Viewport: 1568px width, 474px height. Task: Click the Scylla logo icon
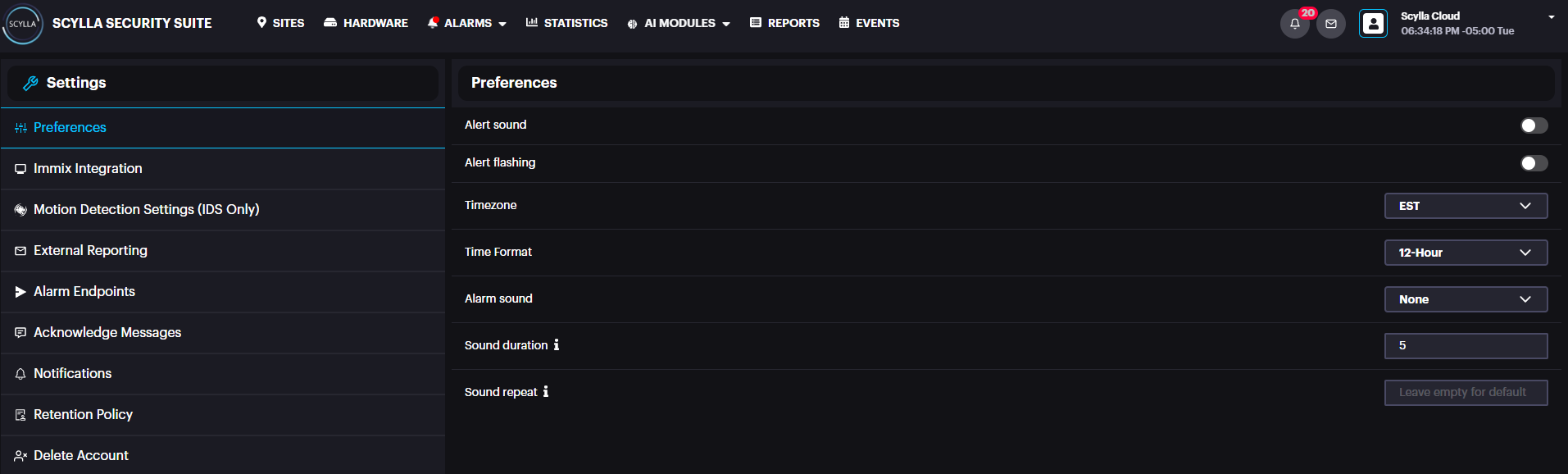click(23, 24)
